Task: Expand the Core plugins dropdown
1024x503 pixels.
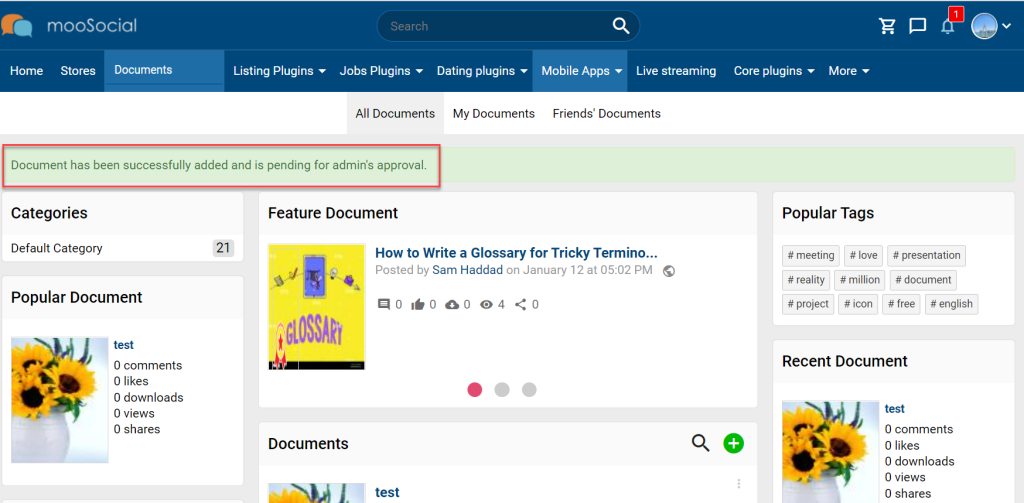Action: click(774, 71)
